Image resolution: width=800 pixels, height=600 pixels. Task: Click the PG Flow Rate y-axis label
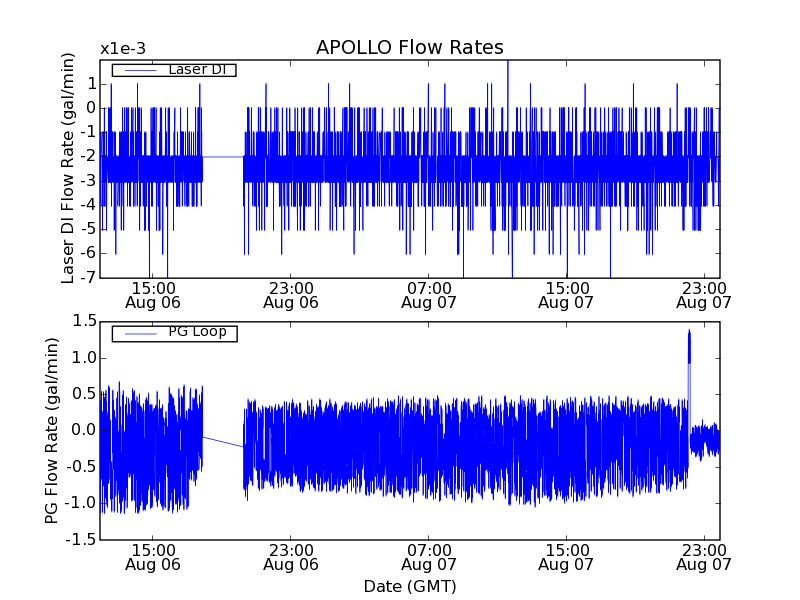(52, 430)
